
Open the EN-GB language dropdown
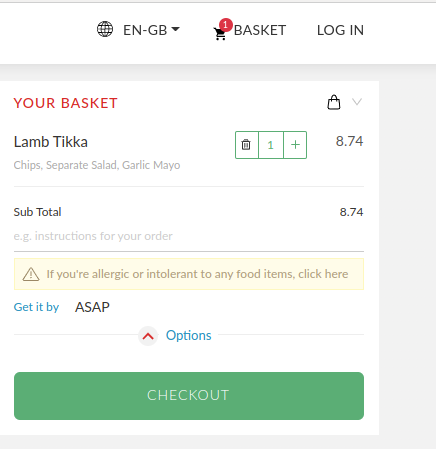[x=151, y=30]
